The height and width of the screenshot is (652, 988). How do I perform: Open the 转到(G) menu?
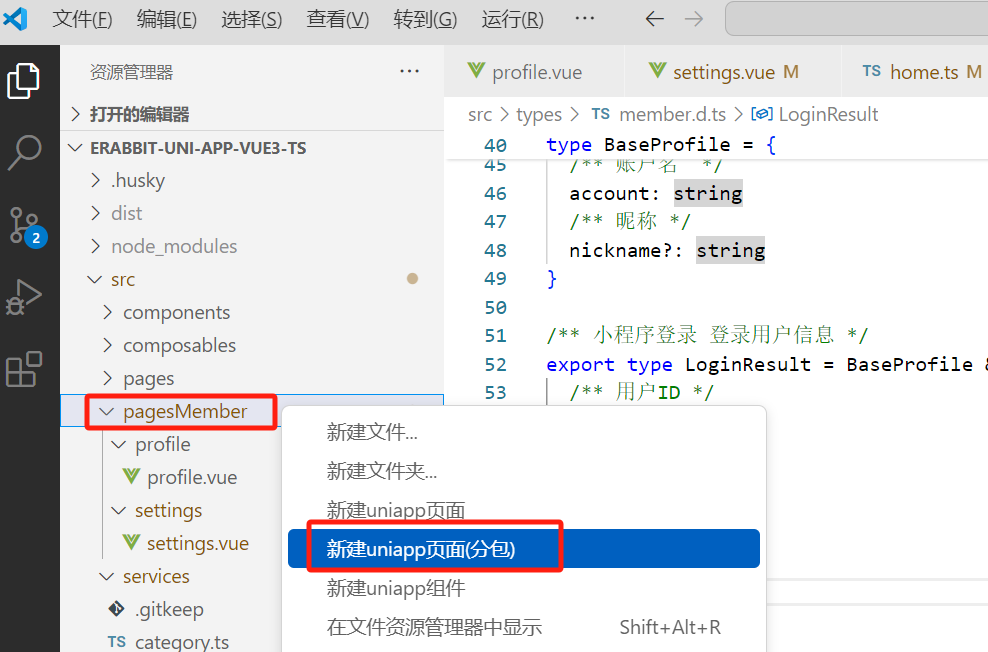click(x=425, y=19)
